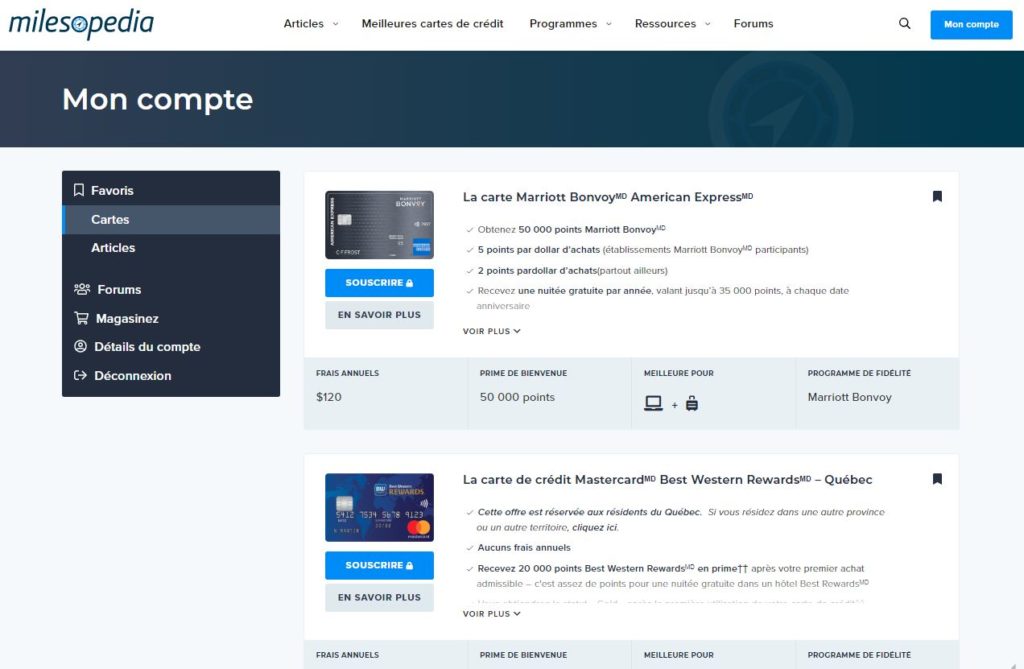
Task: Expand the Articles dropdown in top navigation
Action: (x=310, y=24)
